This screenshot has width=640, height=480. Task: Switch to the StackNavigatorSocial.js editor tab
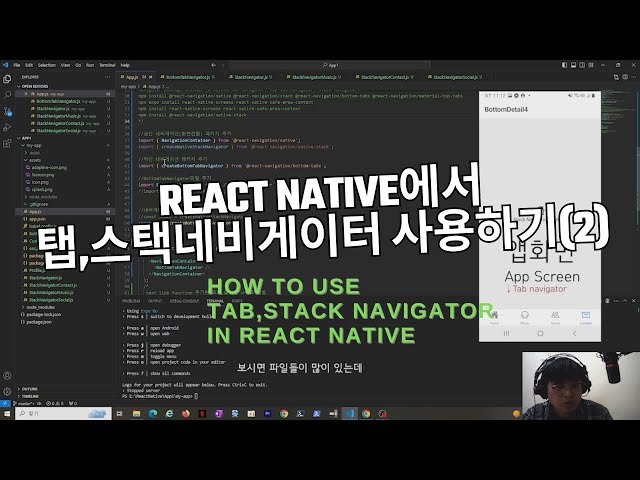457,77
